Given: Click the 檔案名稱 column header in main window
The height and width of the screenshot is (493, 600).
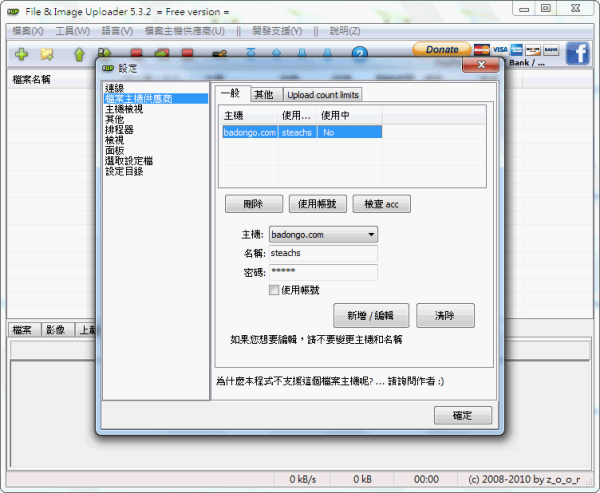Looking at the screenshot, I should [31, 80].
